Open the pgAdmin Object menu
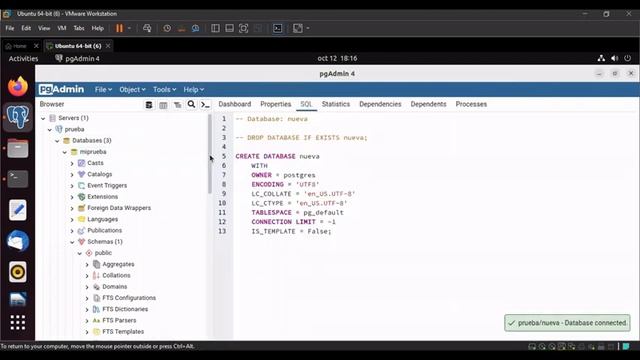Screen dimensions: 640x360 click(132, 89)
